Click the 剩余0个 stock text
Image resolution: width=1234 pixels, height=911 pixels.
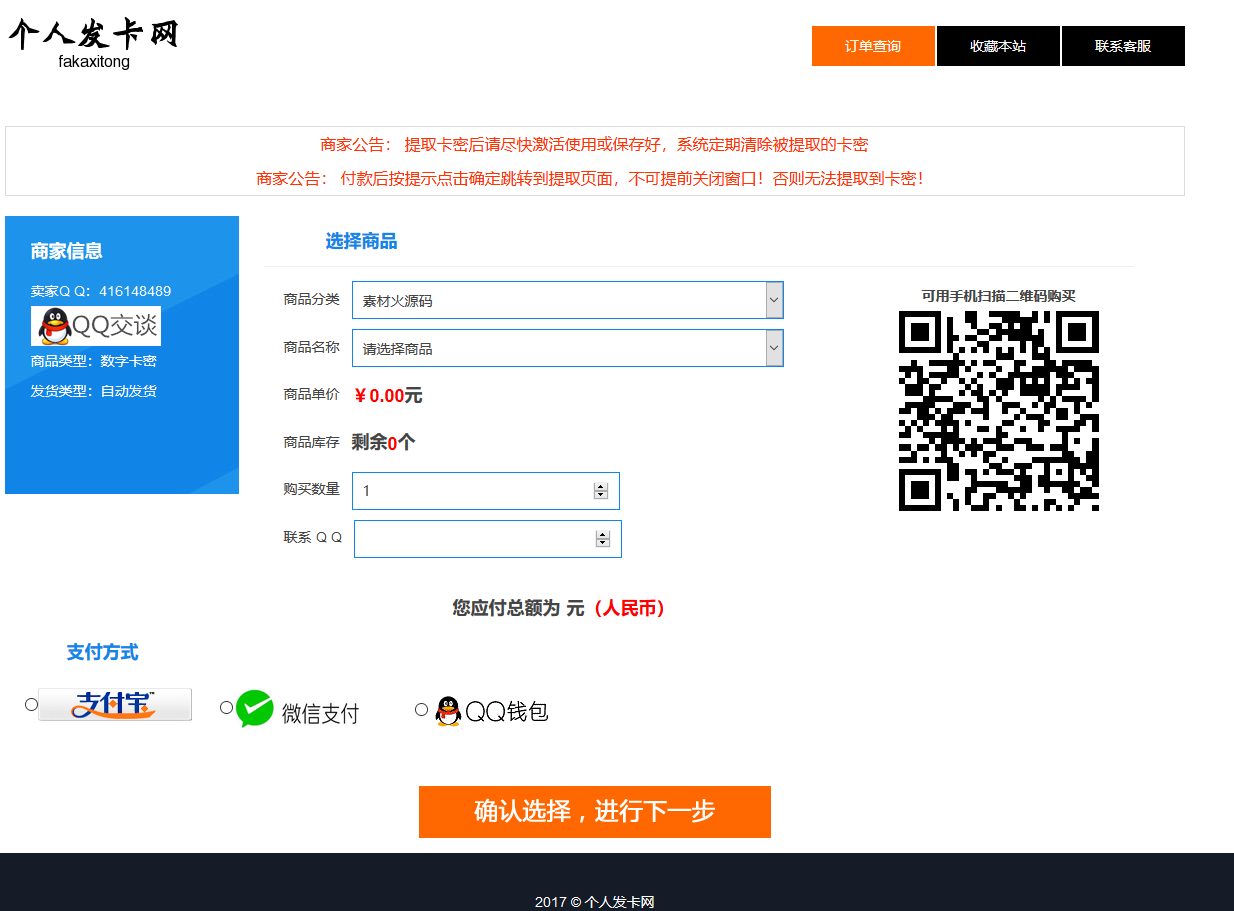tap(383, 442)
